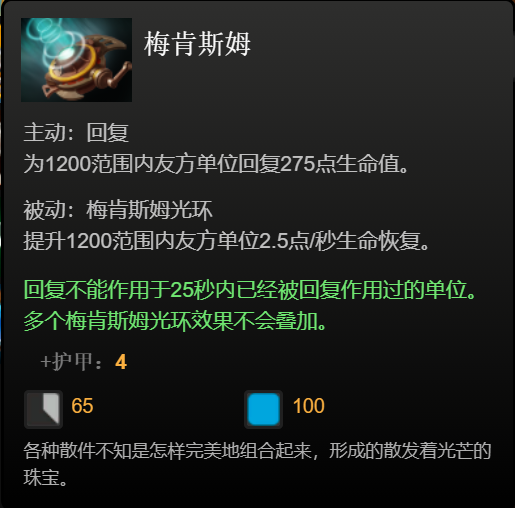The height and width of the screenshot is (508, 515).
Task: Click the blue mana cost square
Action: tap(263, 409)
